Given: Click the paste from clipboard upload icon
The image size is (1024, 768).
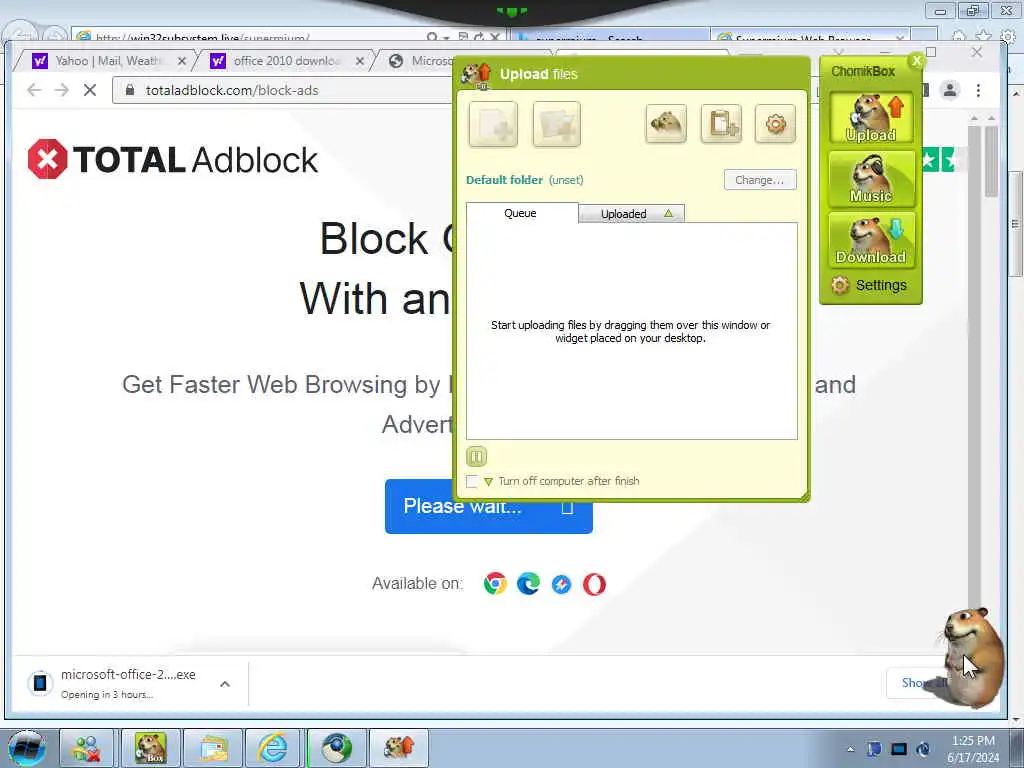Looking at the screenshot, I should click(722, 123).
